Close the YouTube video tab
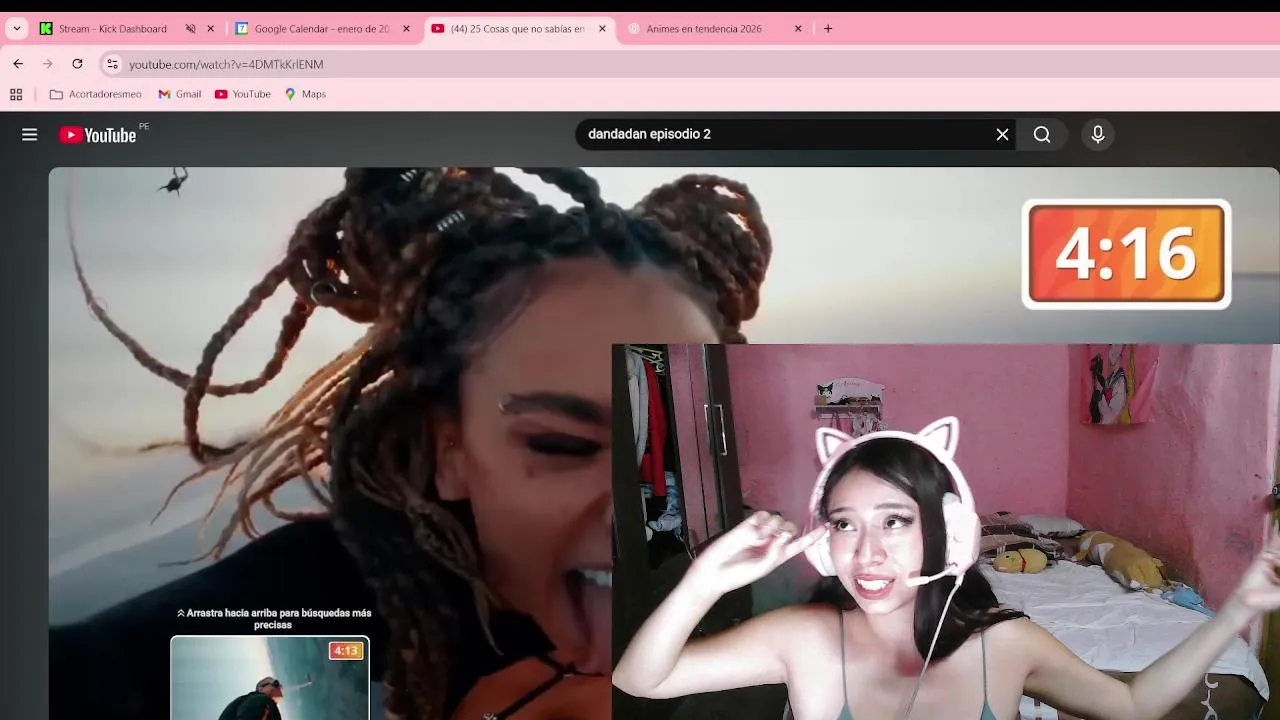Image resolution: width=1280 pixels, height=720 pixels. click(x=602, y=29)
